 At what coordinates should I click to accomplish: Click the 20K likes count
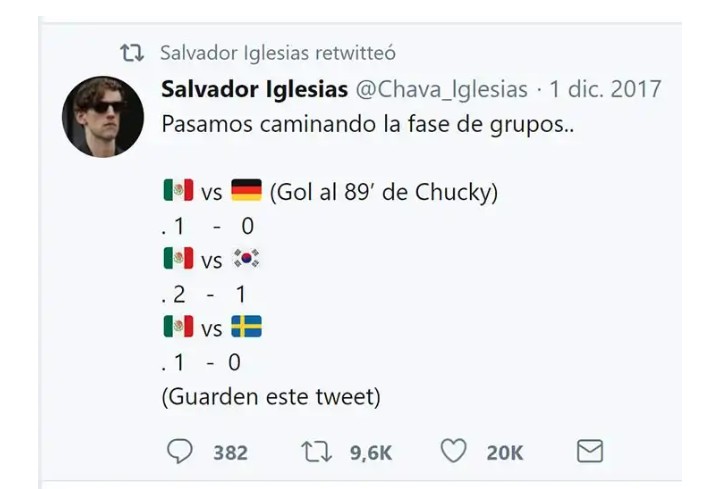coord(504,453)
